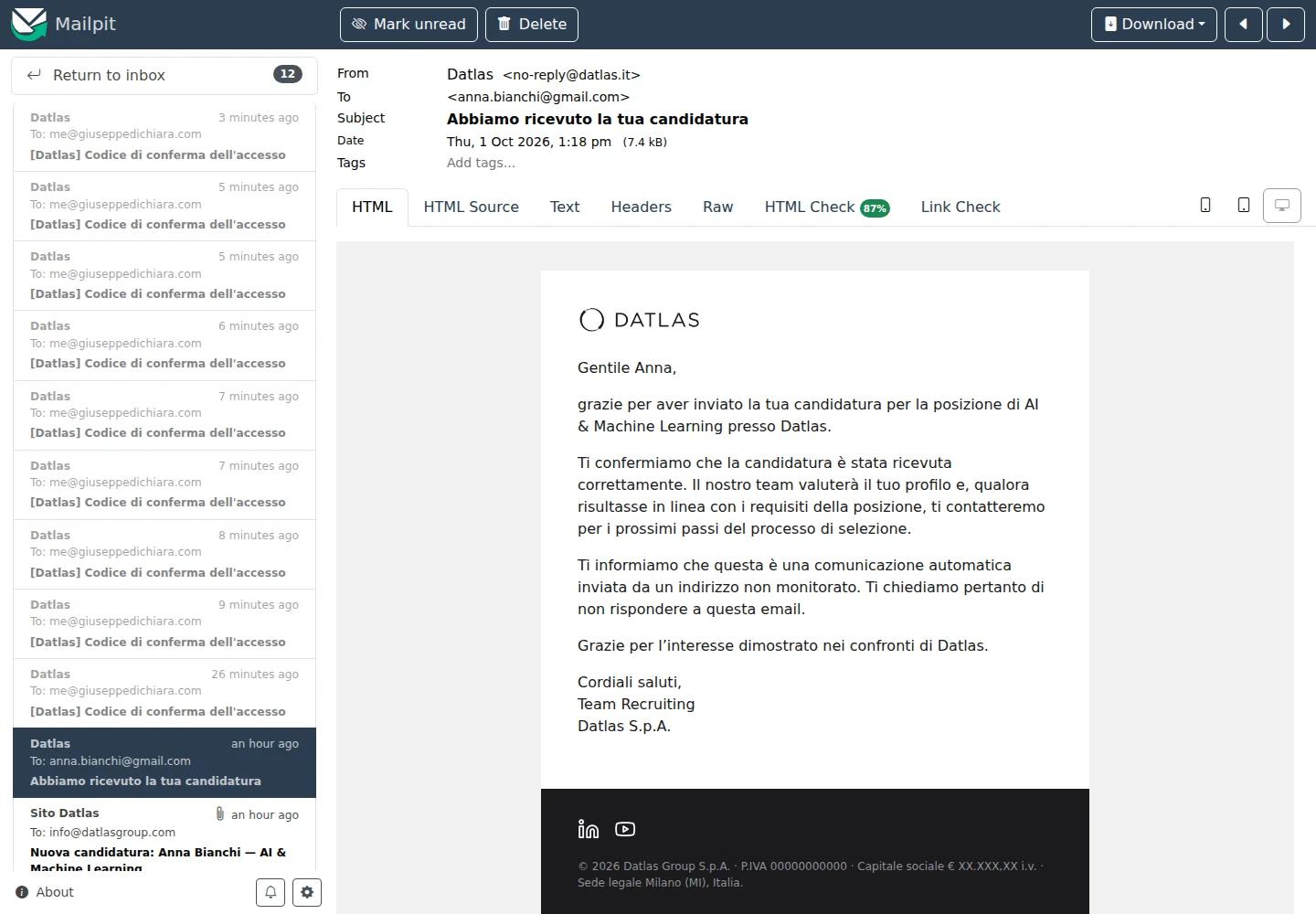Click recipient anna.bianchi@gmail.com in header
1316x914 pixels.
pyautogui.click(x=538, y=97)
